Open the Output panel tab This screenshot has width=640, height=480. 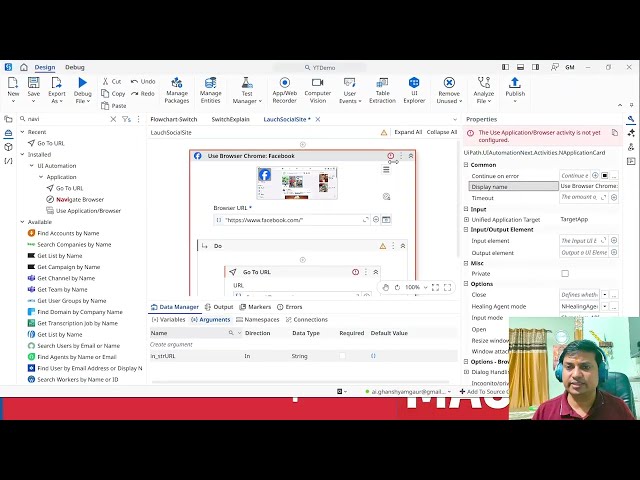(x=219, y=307)
